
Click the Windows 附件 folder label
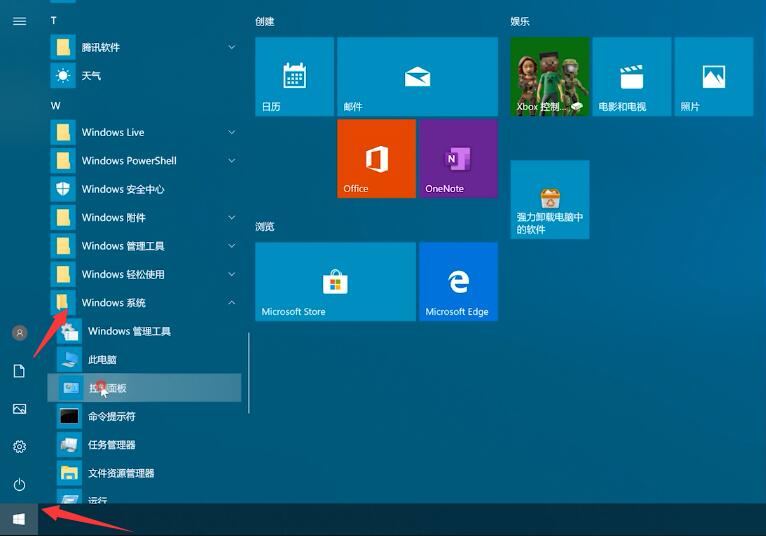(113, 217)
